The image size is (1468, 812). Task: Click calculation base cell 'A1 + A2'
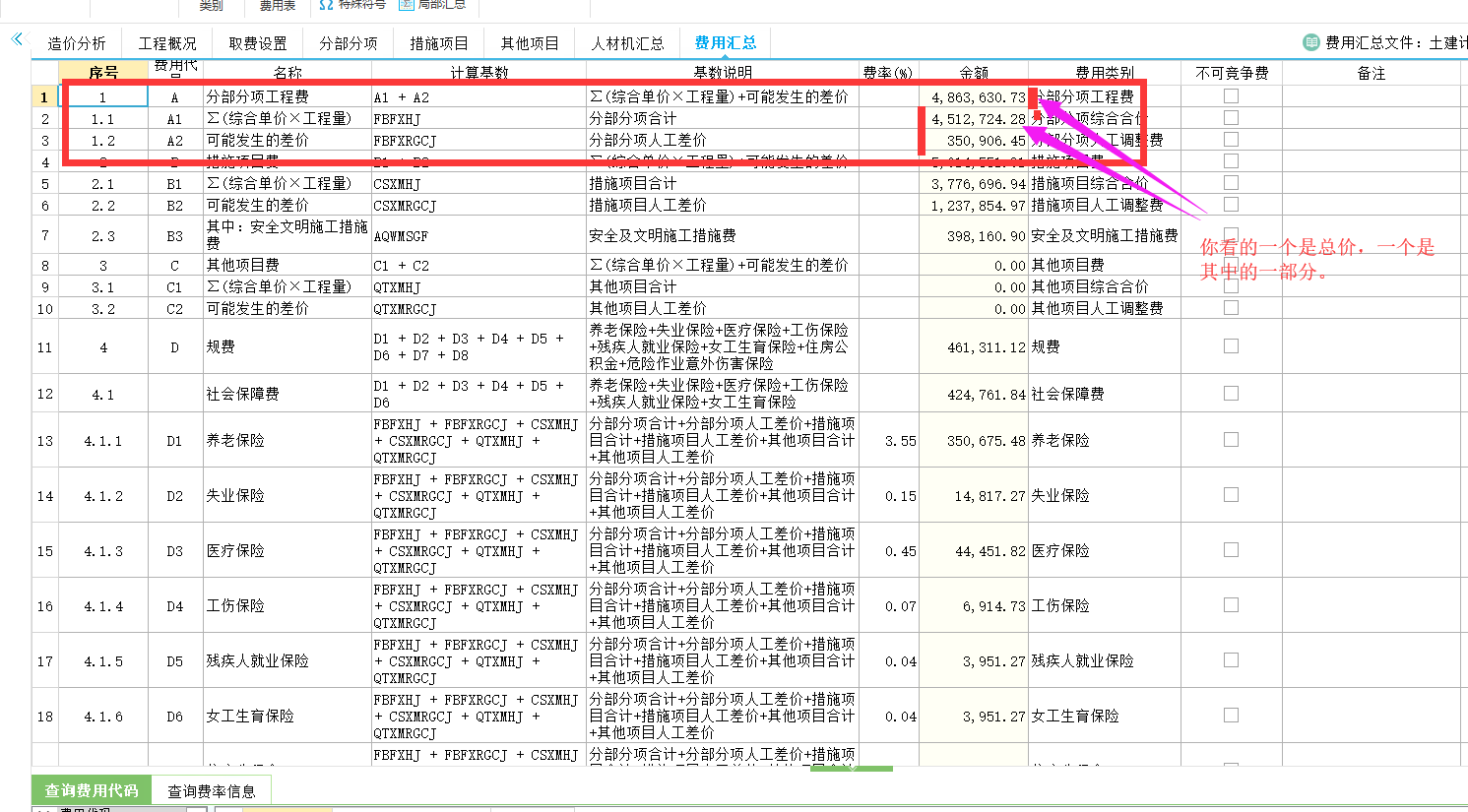(x=479, y=97)
